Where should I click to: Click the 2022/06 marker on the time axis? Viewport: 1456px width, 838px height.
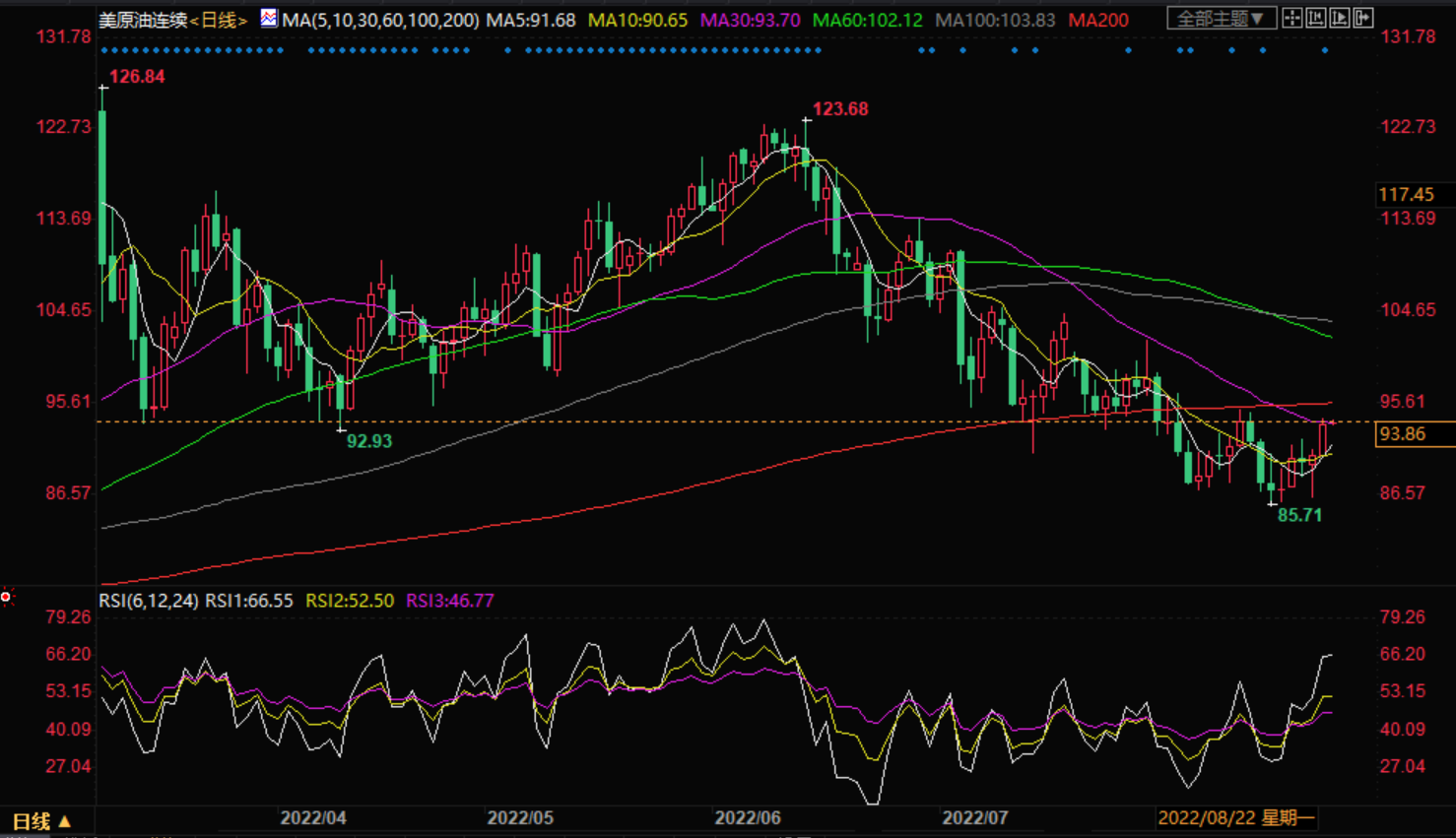(x=748, y=818)
